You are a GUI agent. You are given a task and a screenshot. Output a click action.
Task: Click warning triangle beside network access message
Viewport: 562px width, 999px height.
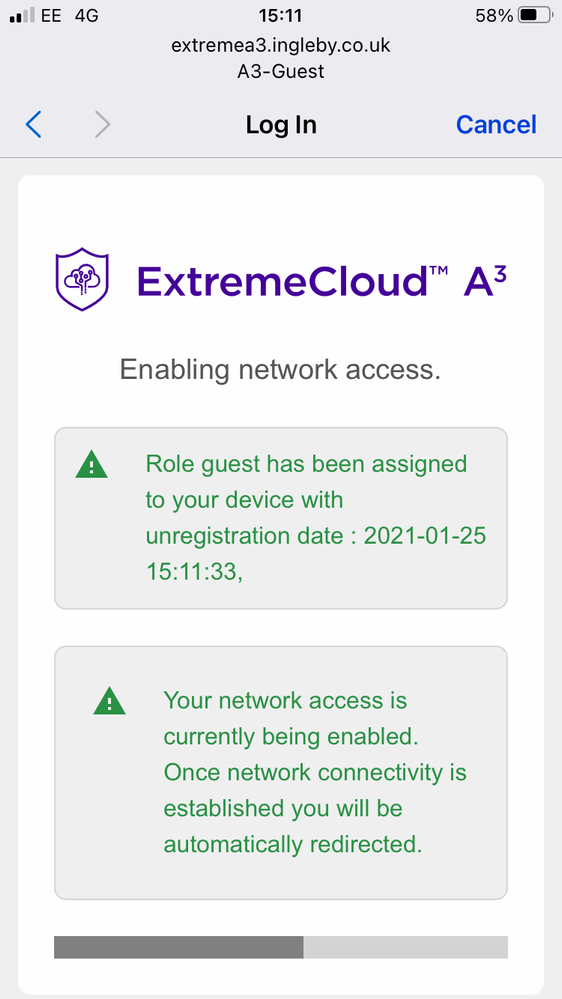[x=110, y=701]
